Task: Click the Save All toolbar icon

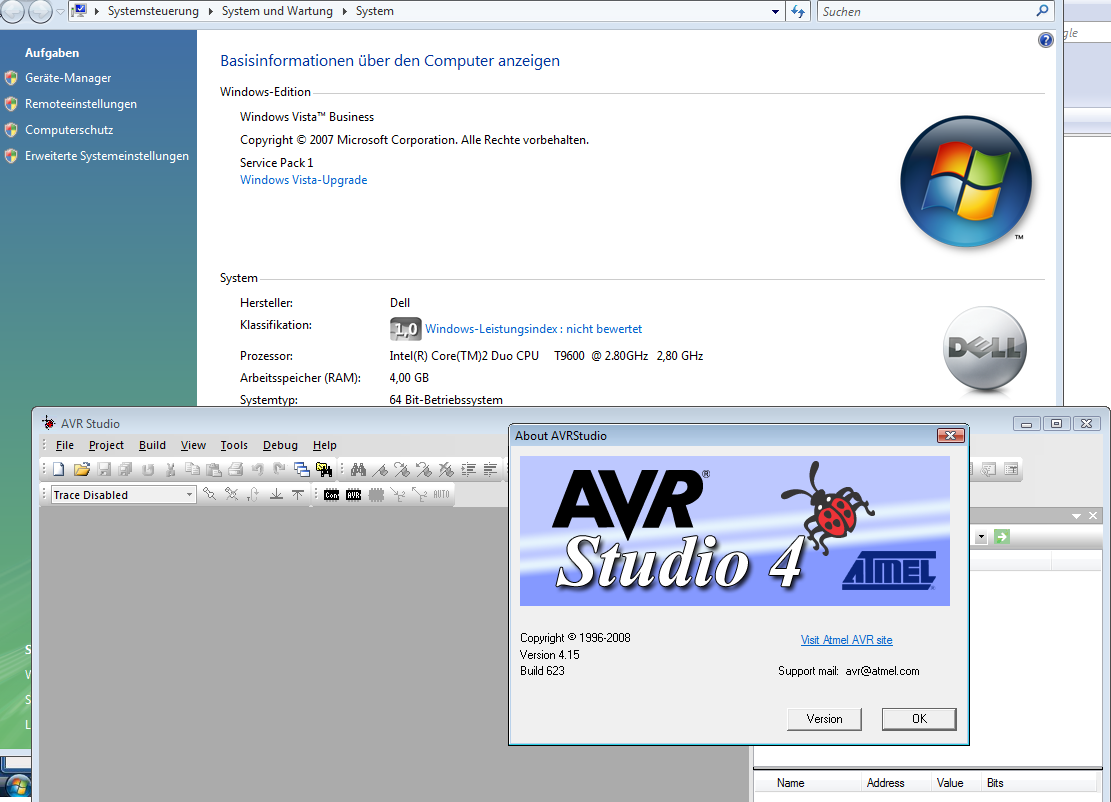Action: pyautogui.click(x=125, y=469)
